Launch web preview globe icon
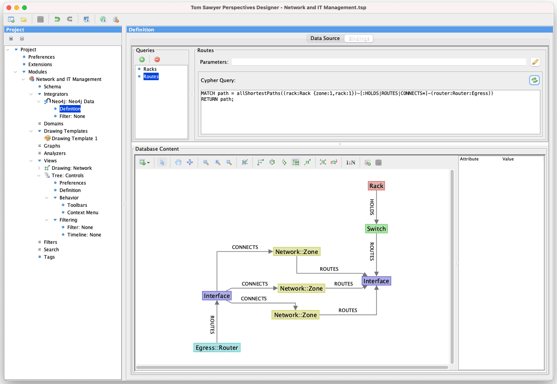 tap(103, 19)
